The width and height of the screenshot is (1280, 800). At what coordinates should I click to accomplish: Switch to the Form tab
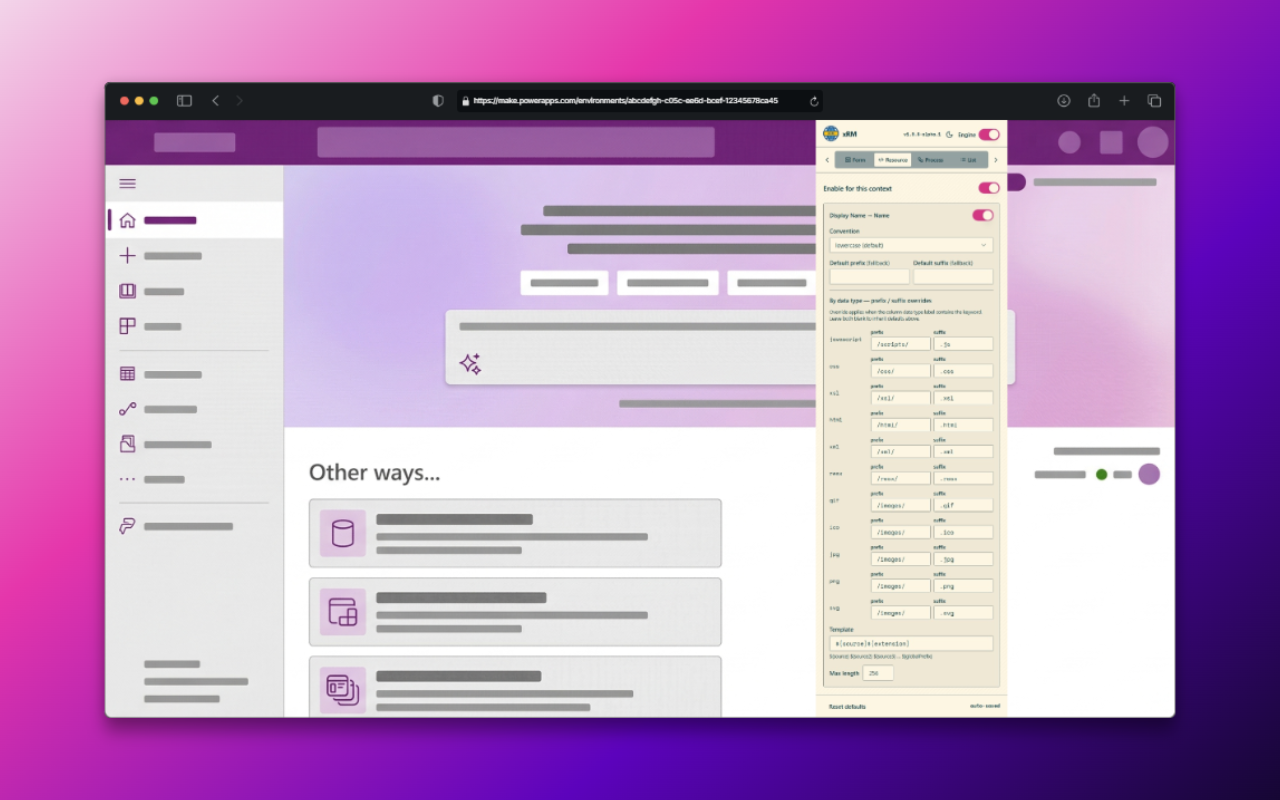pyautogui.click(x=855, y=160)
